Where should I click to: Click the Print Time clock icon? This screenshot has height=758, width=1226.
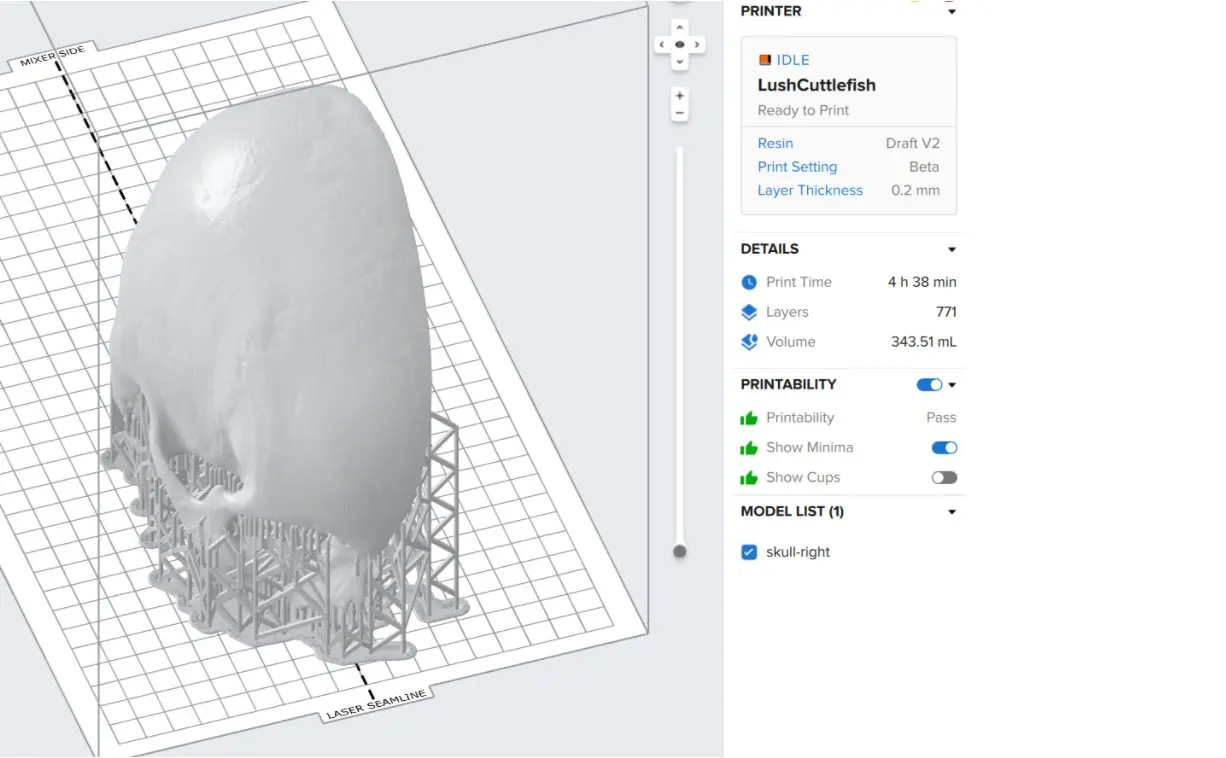(x=749, y=283)
